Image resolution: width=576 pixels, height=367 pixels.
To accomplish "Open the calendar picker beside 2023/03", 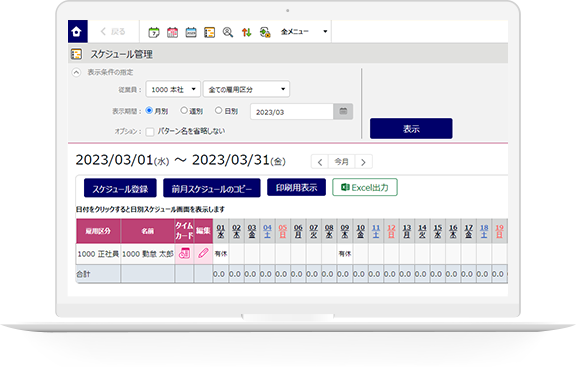I will coord(343,112).
